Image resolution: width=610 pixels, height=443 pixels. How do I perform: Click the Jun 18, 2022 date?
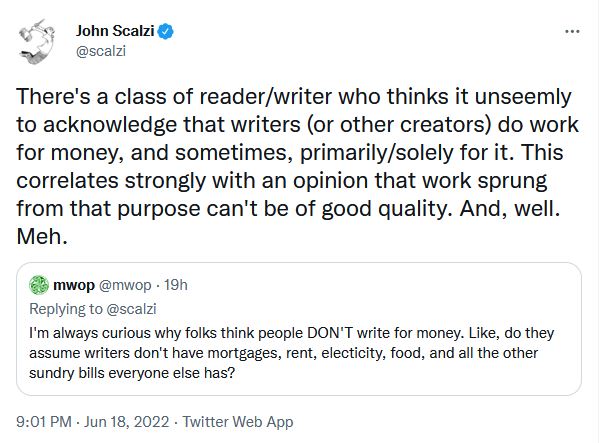pos(134,420)
